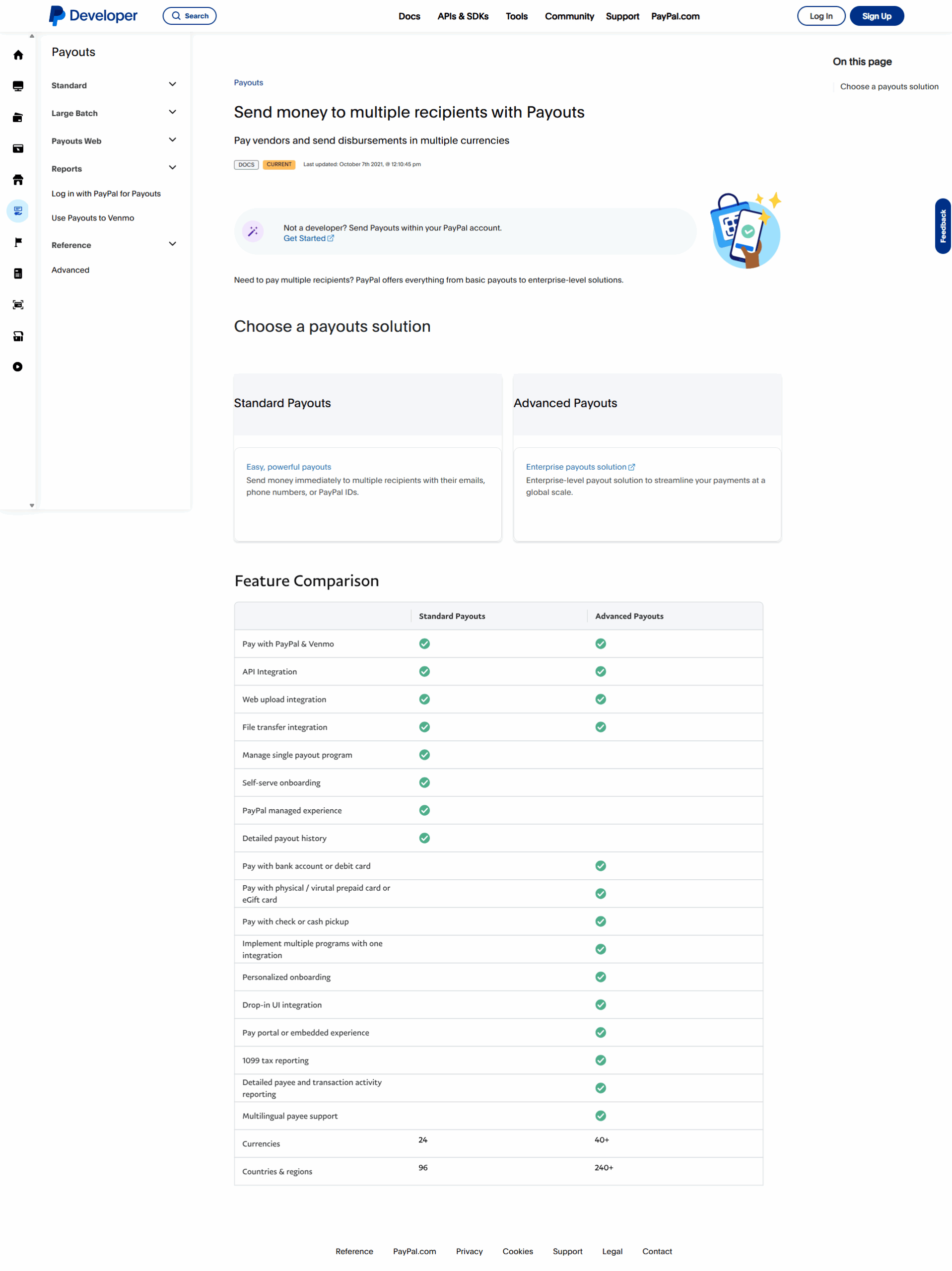Open the Support menu in the top header
952x1271 pixels.
[x=622, y=16]
